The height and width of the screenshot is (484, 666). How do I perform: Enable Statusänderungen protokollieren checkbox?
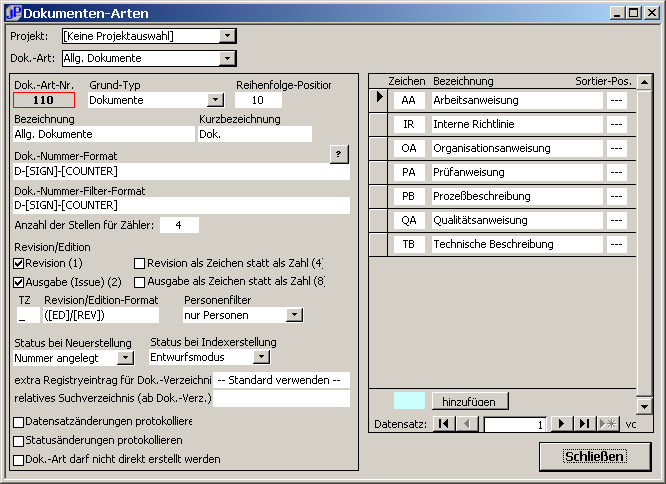(x=19, y=441)
